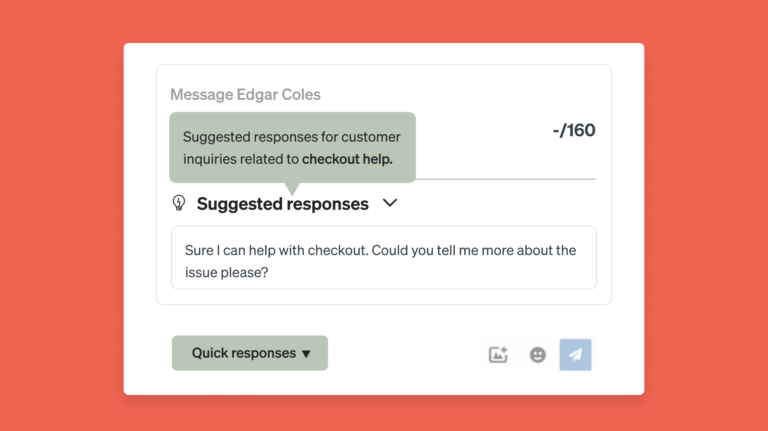
Task: Collapse Suggested responses using the chevron
Action: 390,203
